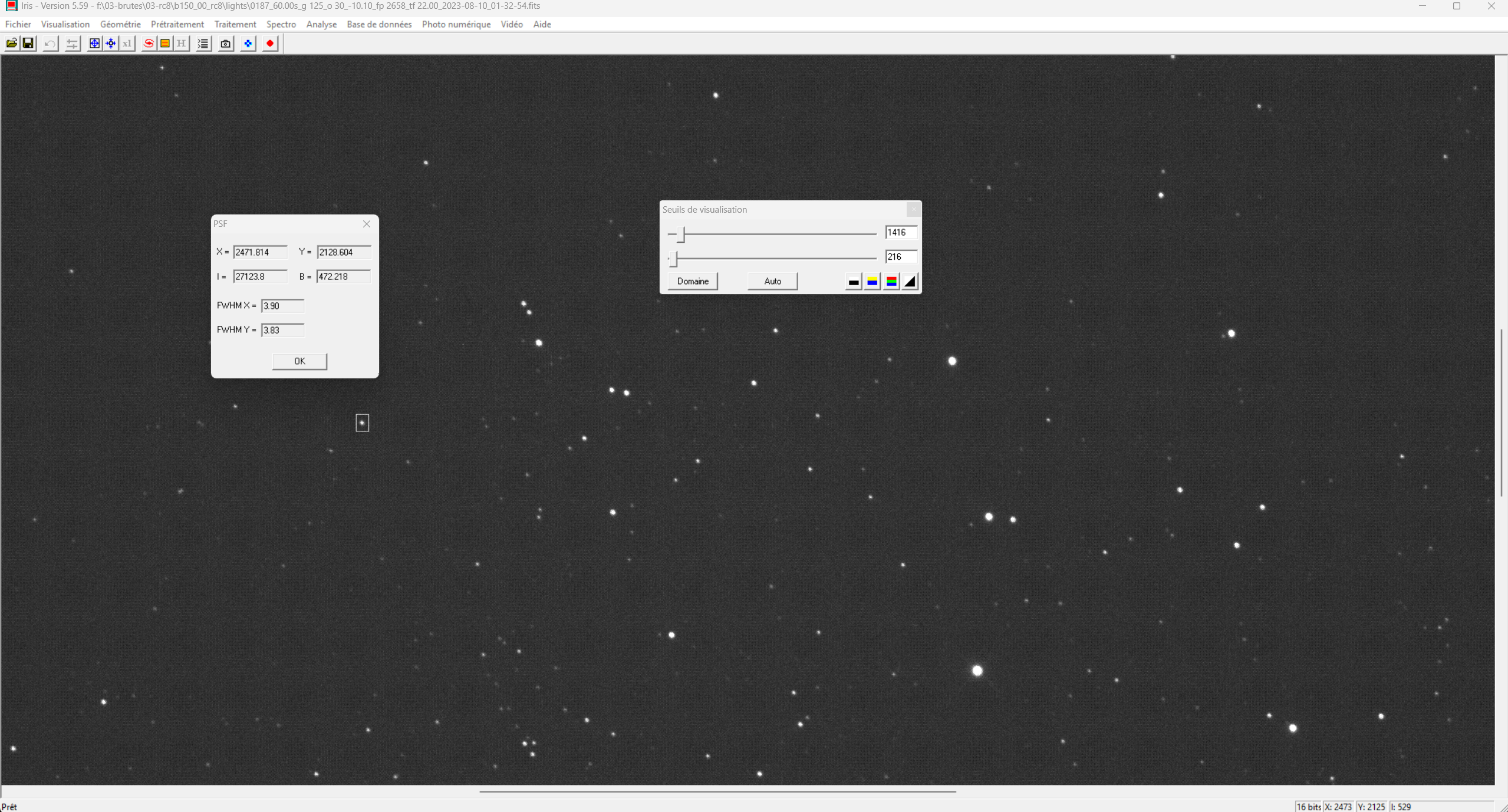Viewport: 1508px width, 812px height.
Task: Click the blue arrows zoom-out icon
Action: [x=111, y=43]
